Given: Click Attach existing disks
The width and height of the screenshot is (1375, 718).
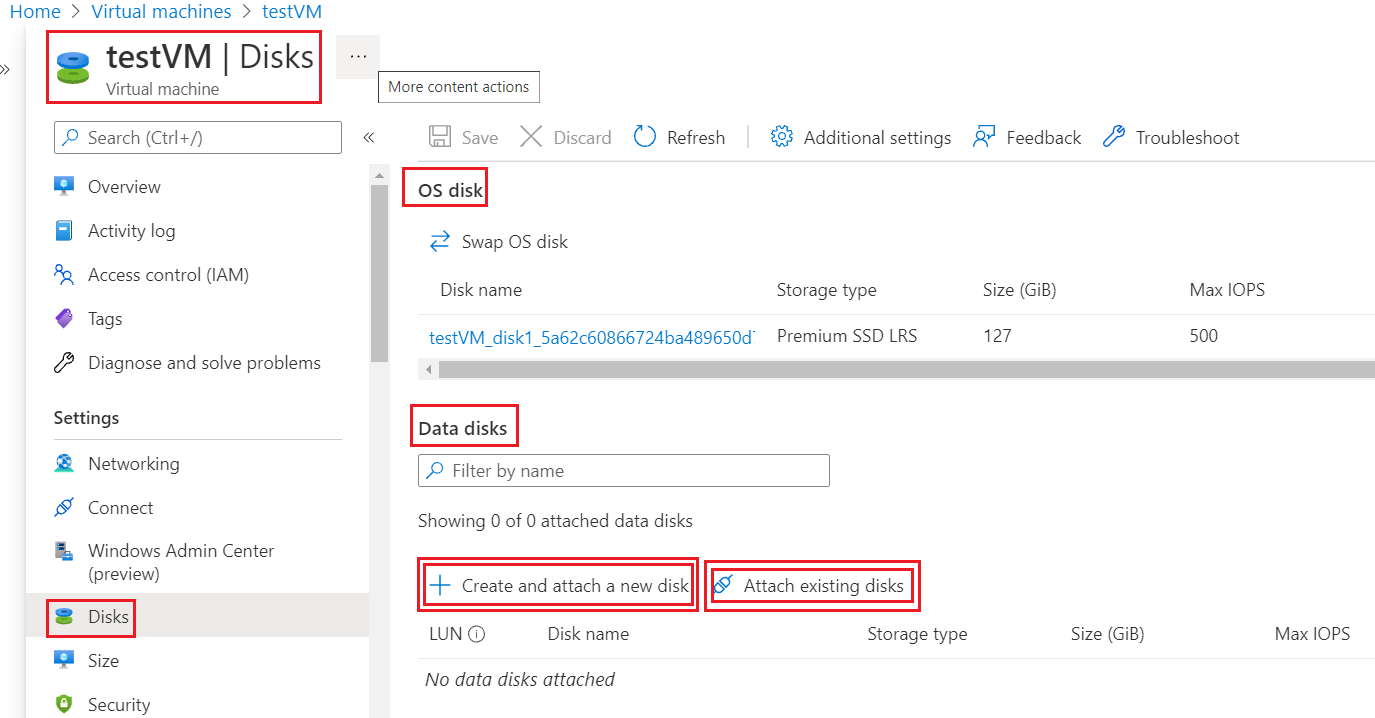Looking at the screenshot, I should tap(809, 586).
